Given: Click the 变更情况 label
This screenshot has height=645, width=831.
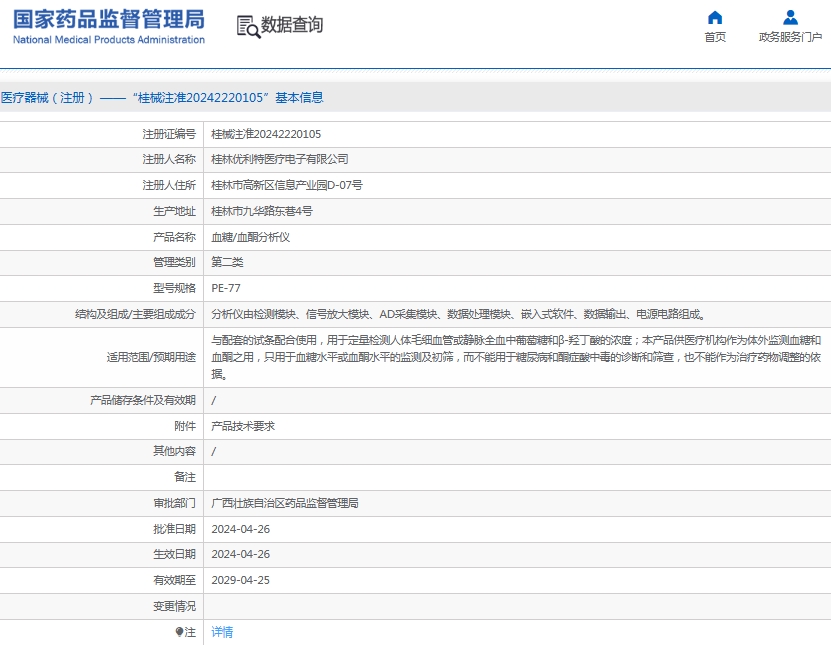Looking at the screenshot, I should [174, 606].
